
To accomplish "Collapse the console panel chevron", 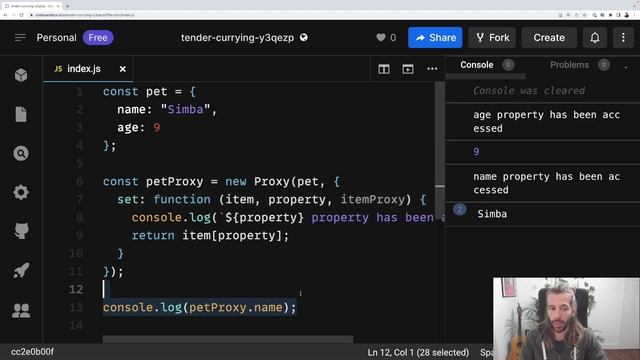I will pyautogui.click(x=626, y=67).
